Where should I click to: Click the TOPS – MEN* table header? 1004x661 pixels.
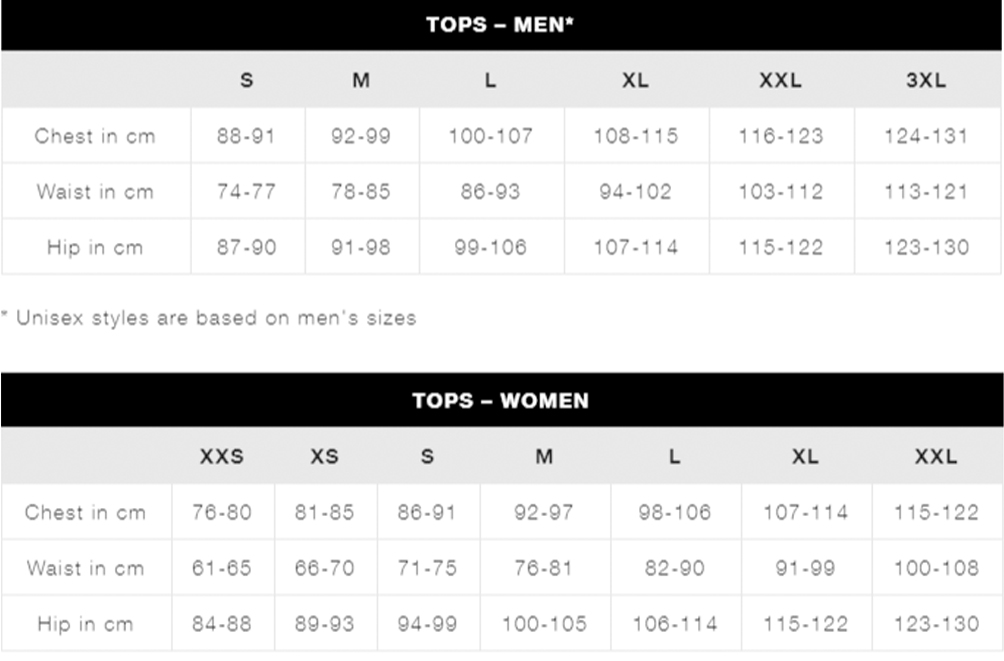coord(500,25)
